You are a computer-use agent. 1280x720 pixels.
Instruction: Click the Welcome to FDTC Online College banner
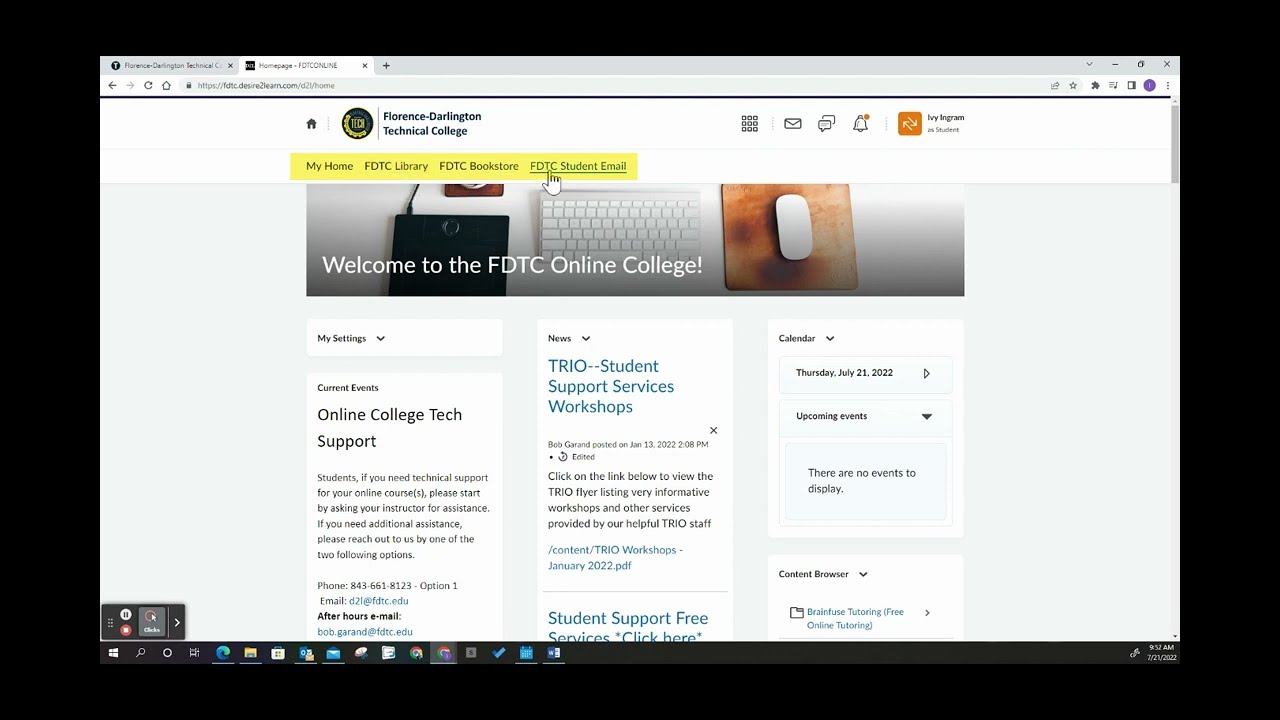tap(635, 240)
